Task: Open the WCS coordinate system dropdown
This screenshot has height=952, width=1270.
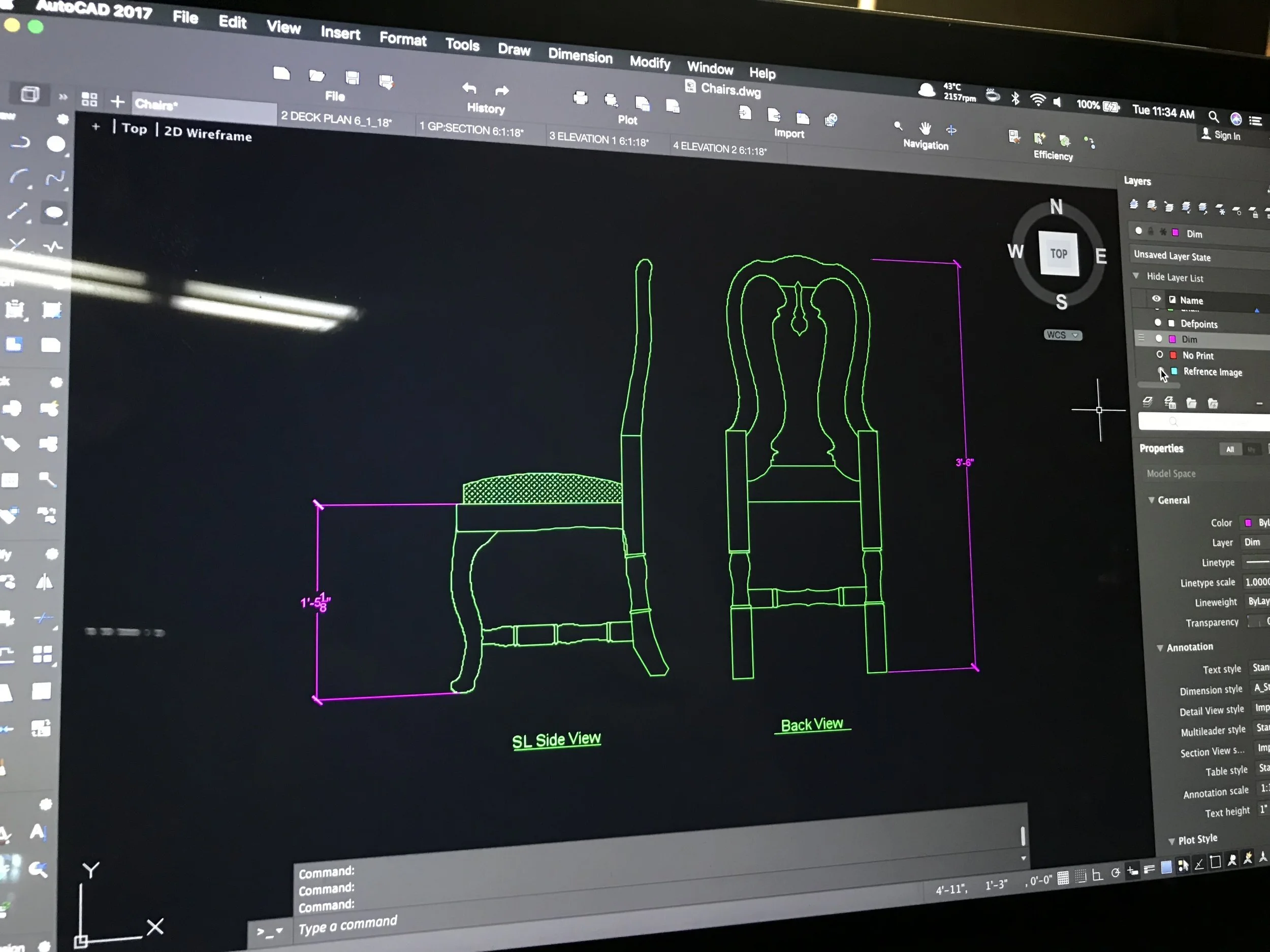Action: (x=1063, y=335)
